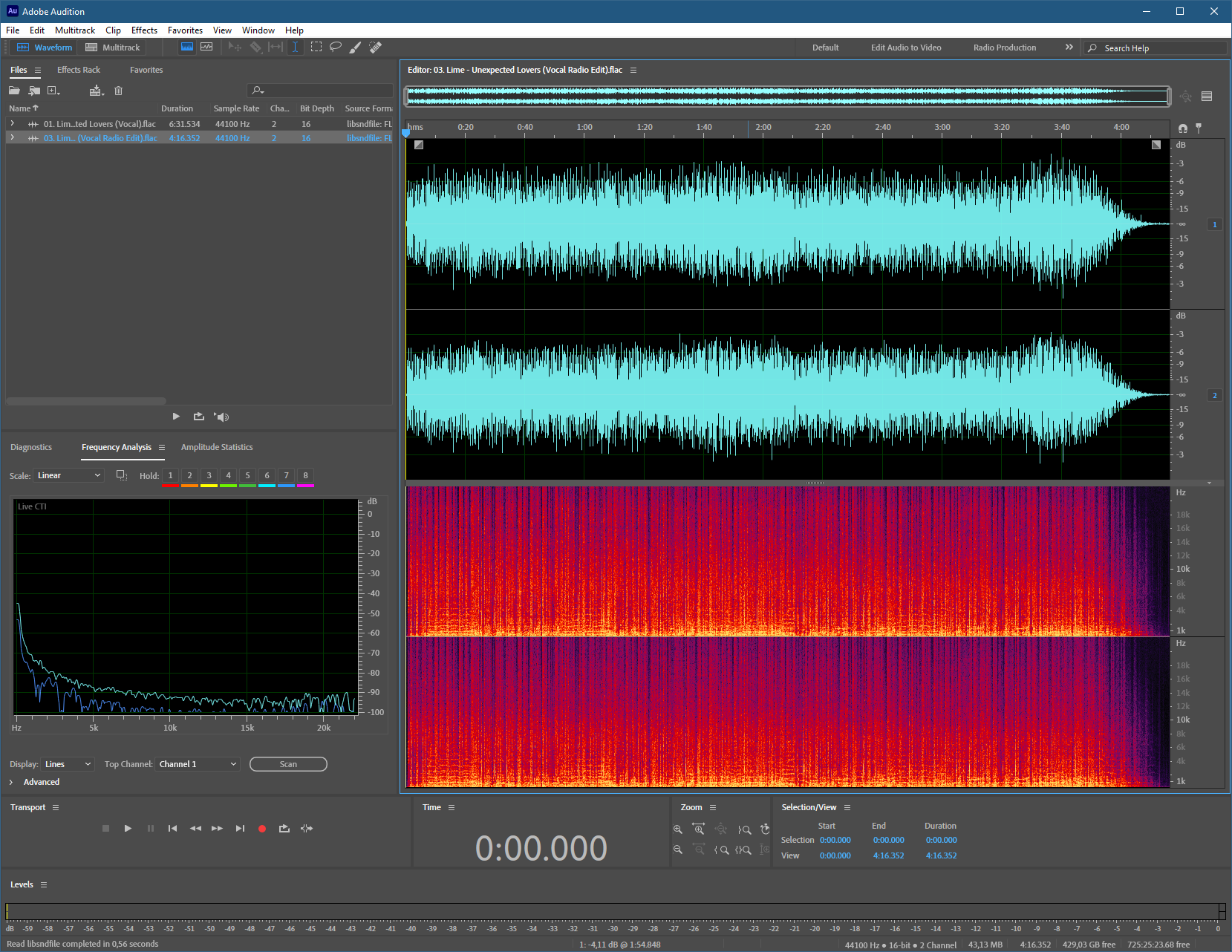Switch to Multitrack editor view
The width and height of the screenshot is (1232, 952).
tap(113, 47)
